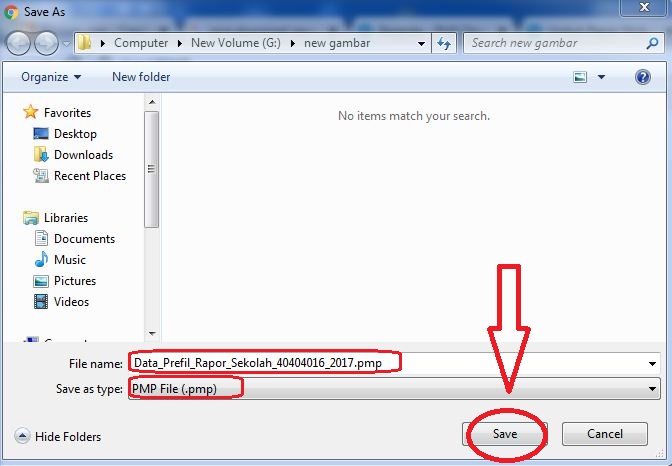
Task: Expand the arrow after Computer breadcrumb
Action: click(180, 43)
